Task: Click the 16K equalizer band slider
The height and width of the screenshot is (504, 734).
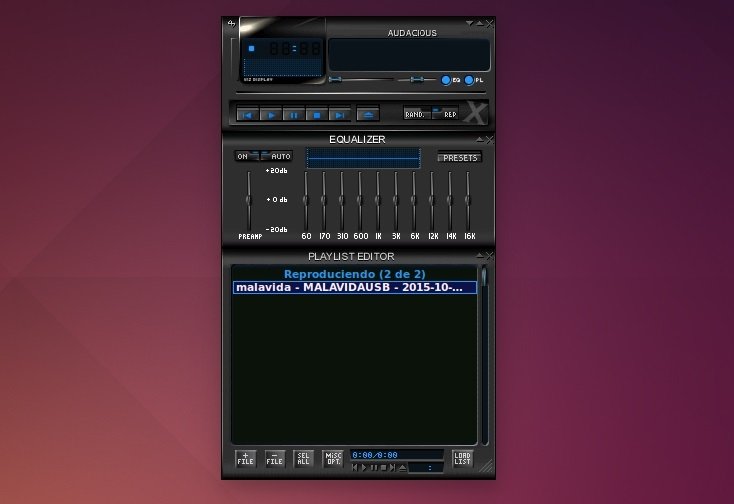Action: 468,200
